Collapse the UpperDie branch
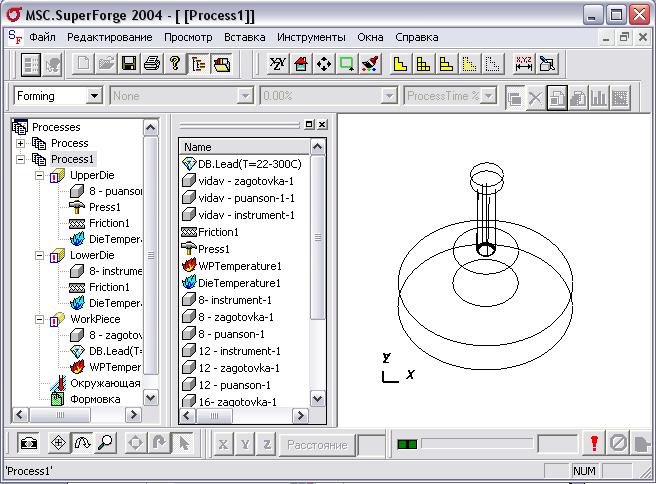Image resolution: width=656 pixels, height=484 pixels. click(x=39, y=175)
